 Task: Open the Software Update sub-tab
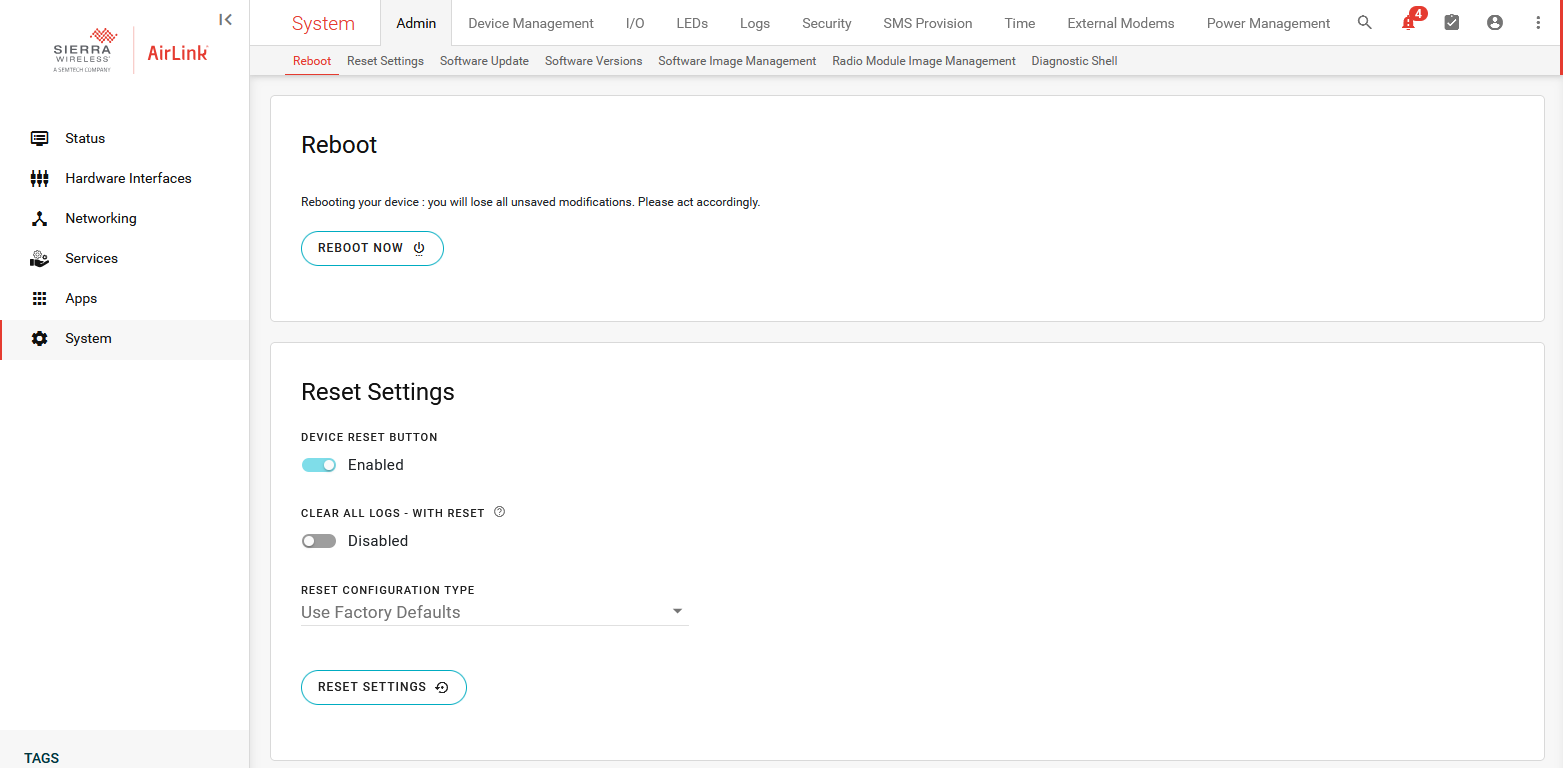coord(484,61)
